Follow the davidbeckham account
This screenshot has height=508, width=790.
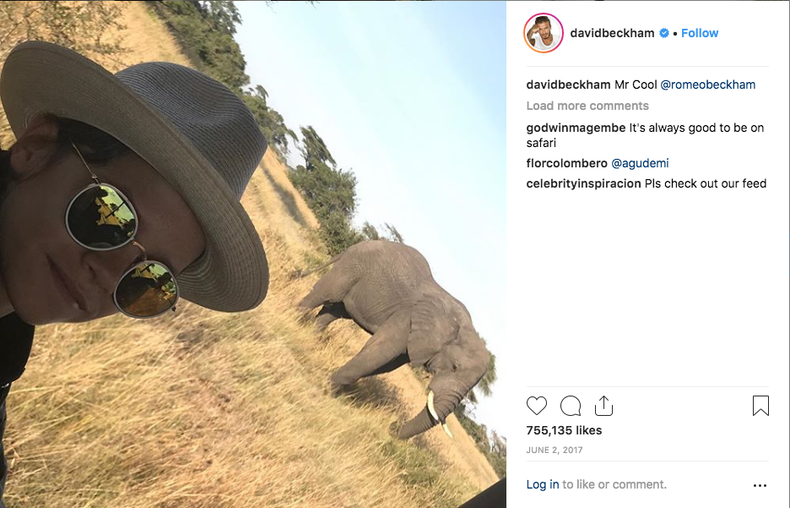coord(700,33)
